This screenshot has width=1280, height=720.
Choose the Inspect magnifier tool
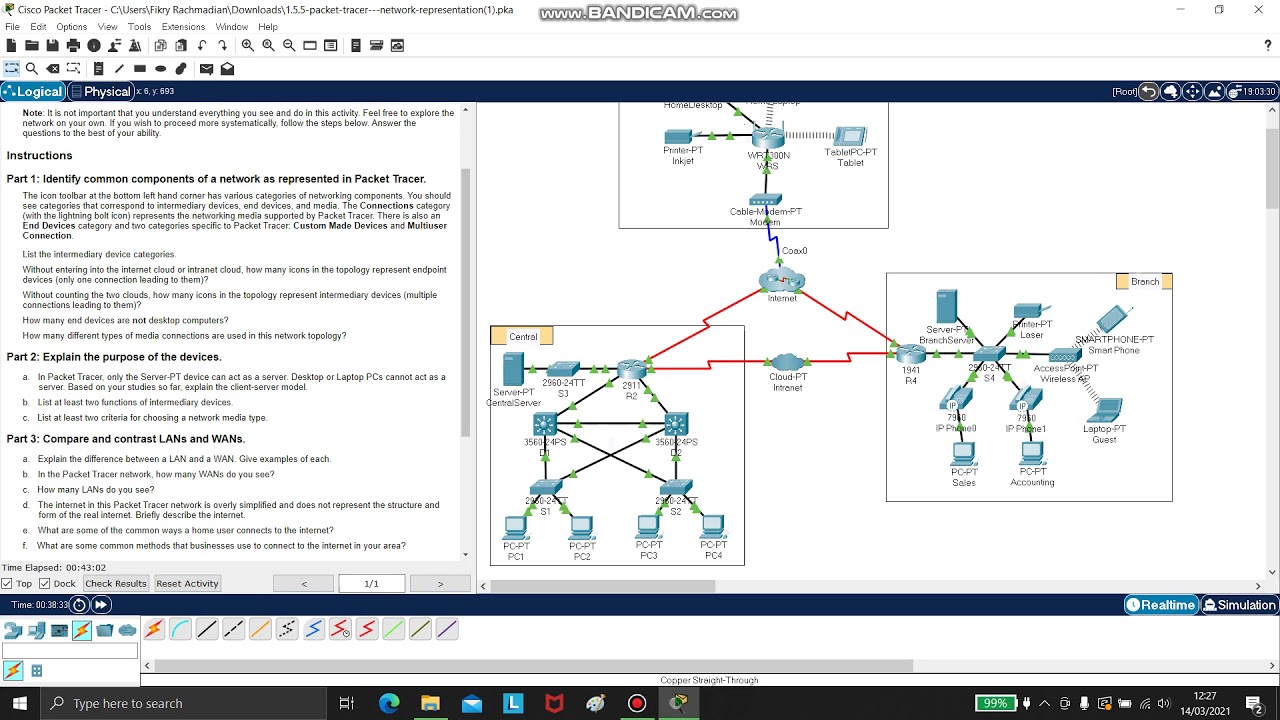[x=32, y=69]
